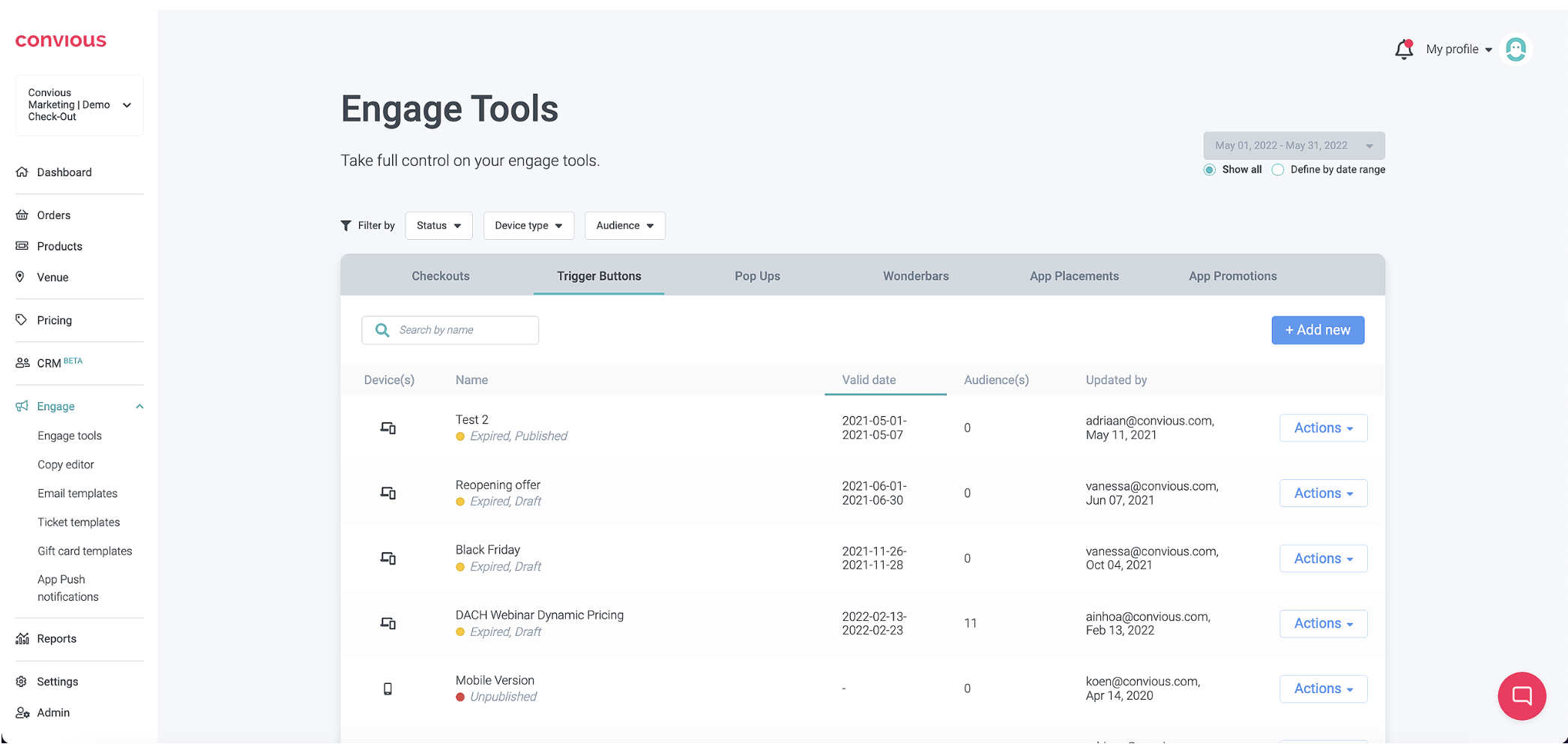Select the Show all radio button
The image size is (1568, 747).
click(1209, 169)
